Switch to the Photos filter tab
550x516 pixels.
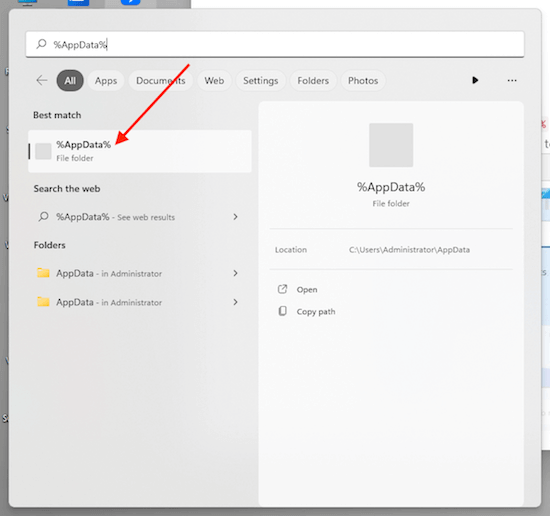click(363, 81)
